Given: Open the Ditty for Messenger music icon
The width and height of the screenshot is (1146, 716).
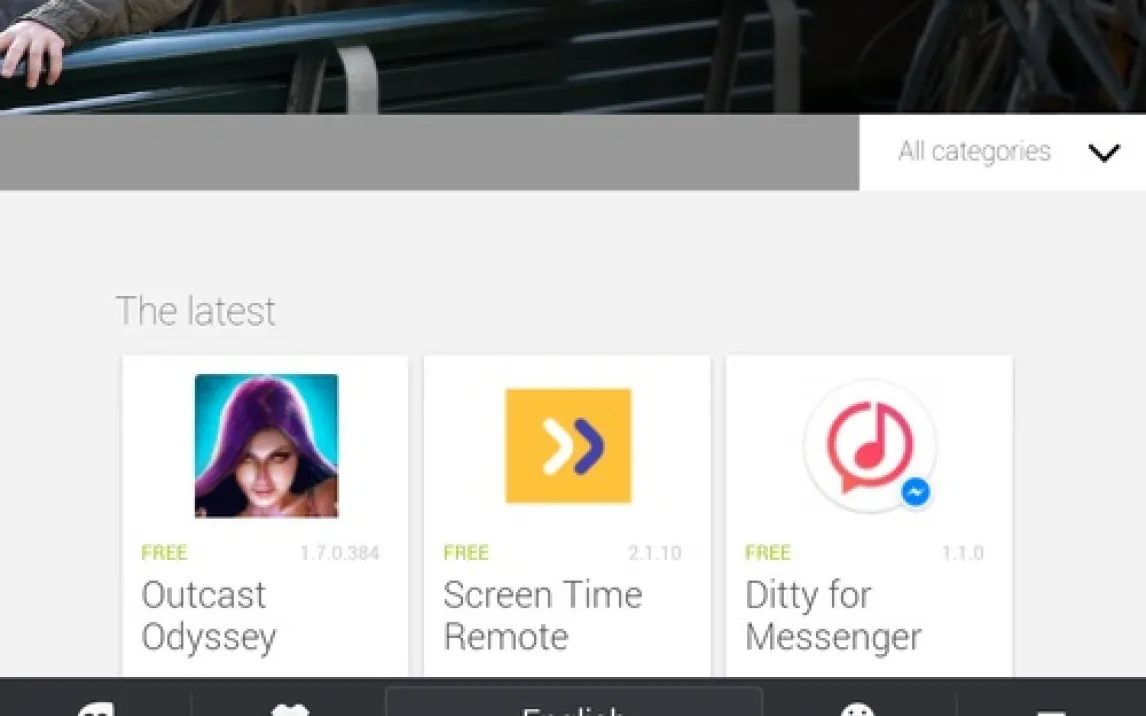Looking at the screenshot, I should click(868, 443).
